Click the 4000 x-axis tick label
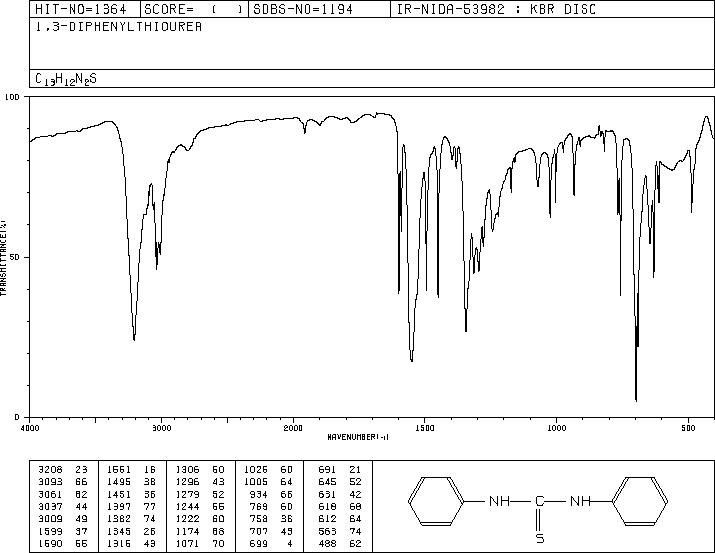The width and height of the screenshot is (715, 553). (30, 428)
